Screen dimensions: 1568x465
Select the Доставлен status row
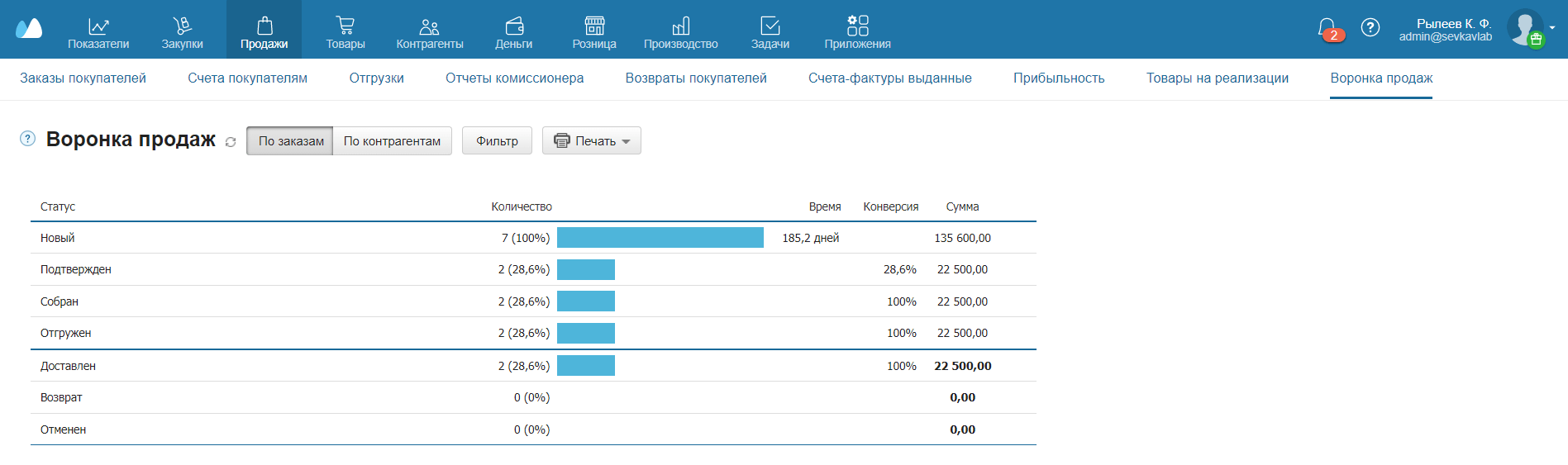pyautogui.click(x=533, y=366)
